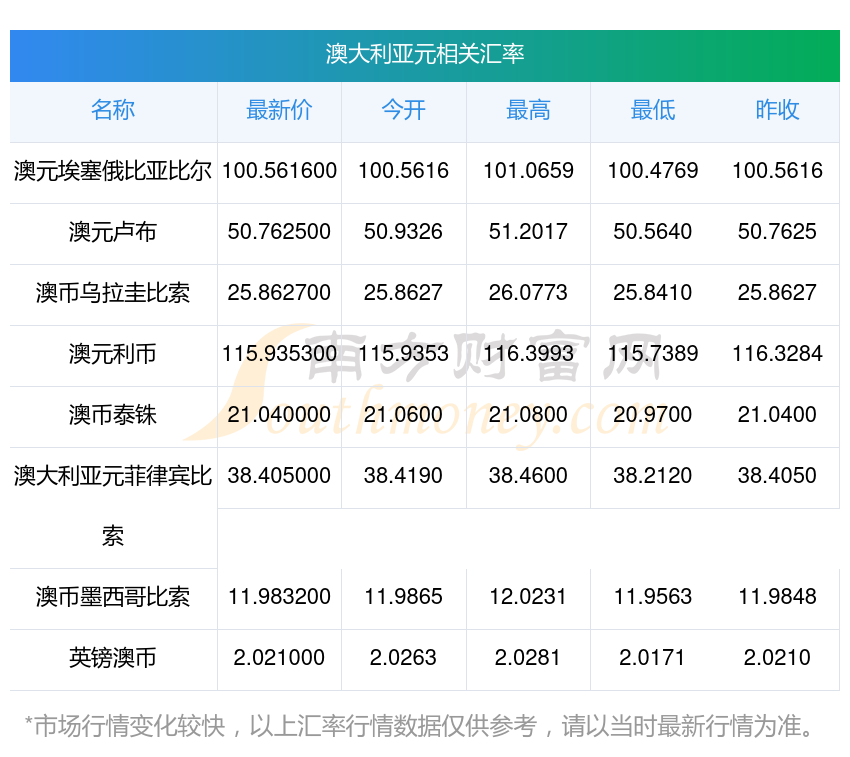Viewport: 850px width, 757px height.
Task: Select the 澳元利币 highest value 116.3993
Action: coord(528,354)
